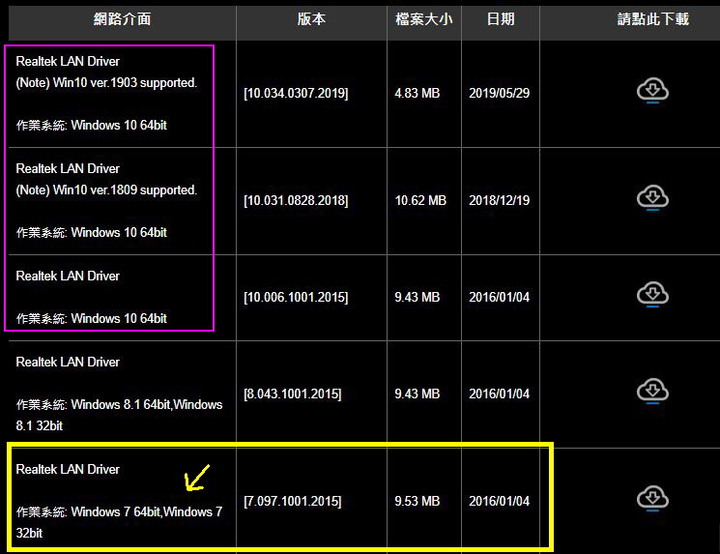This screenshot has width=720, height=554.
Task: Download Windows 7 driver version 7.097.1001.2015
Action: [652, 498]
